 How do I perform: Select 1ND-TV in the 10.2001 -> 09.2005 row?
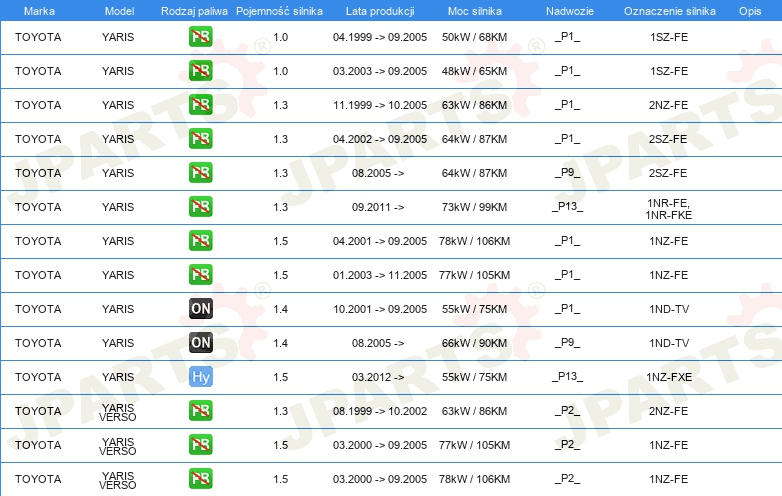tap(669, 309)
